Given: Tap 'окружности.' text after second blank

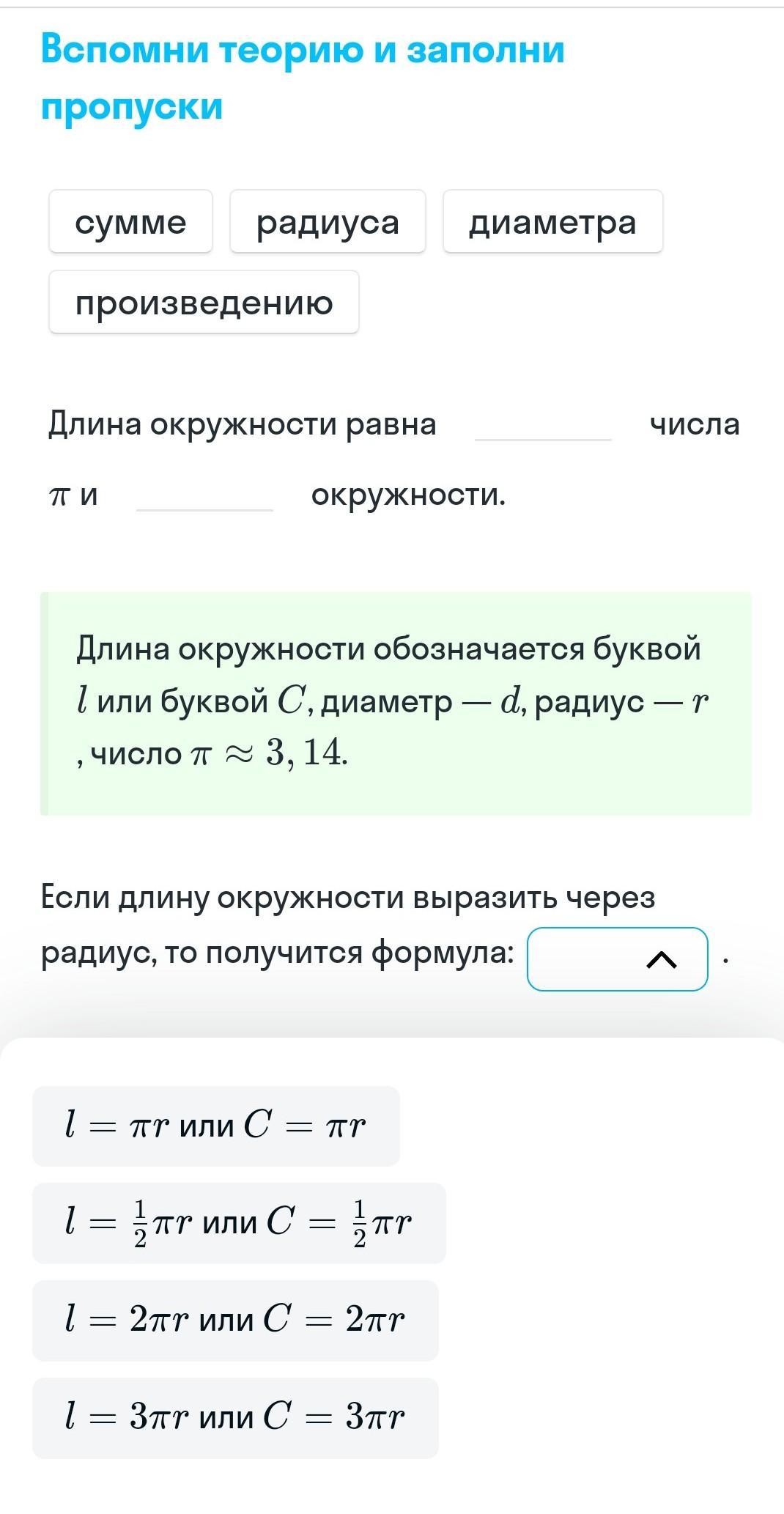Looking at the screenshot, I should [408, 495].
